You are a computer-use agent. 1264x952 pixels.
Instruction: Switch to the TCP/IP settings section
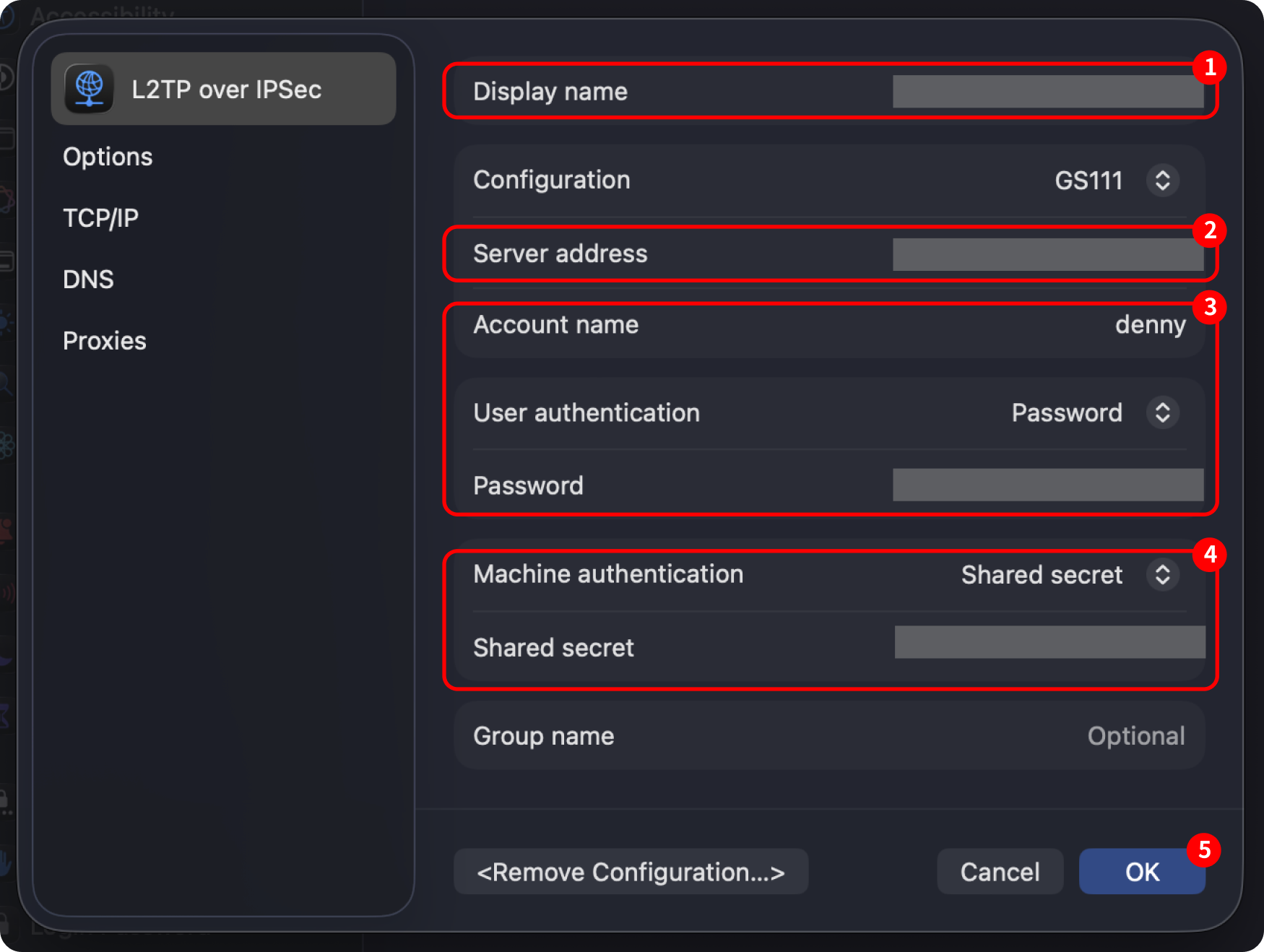pos(100,218)
